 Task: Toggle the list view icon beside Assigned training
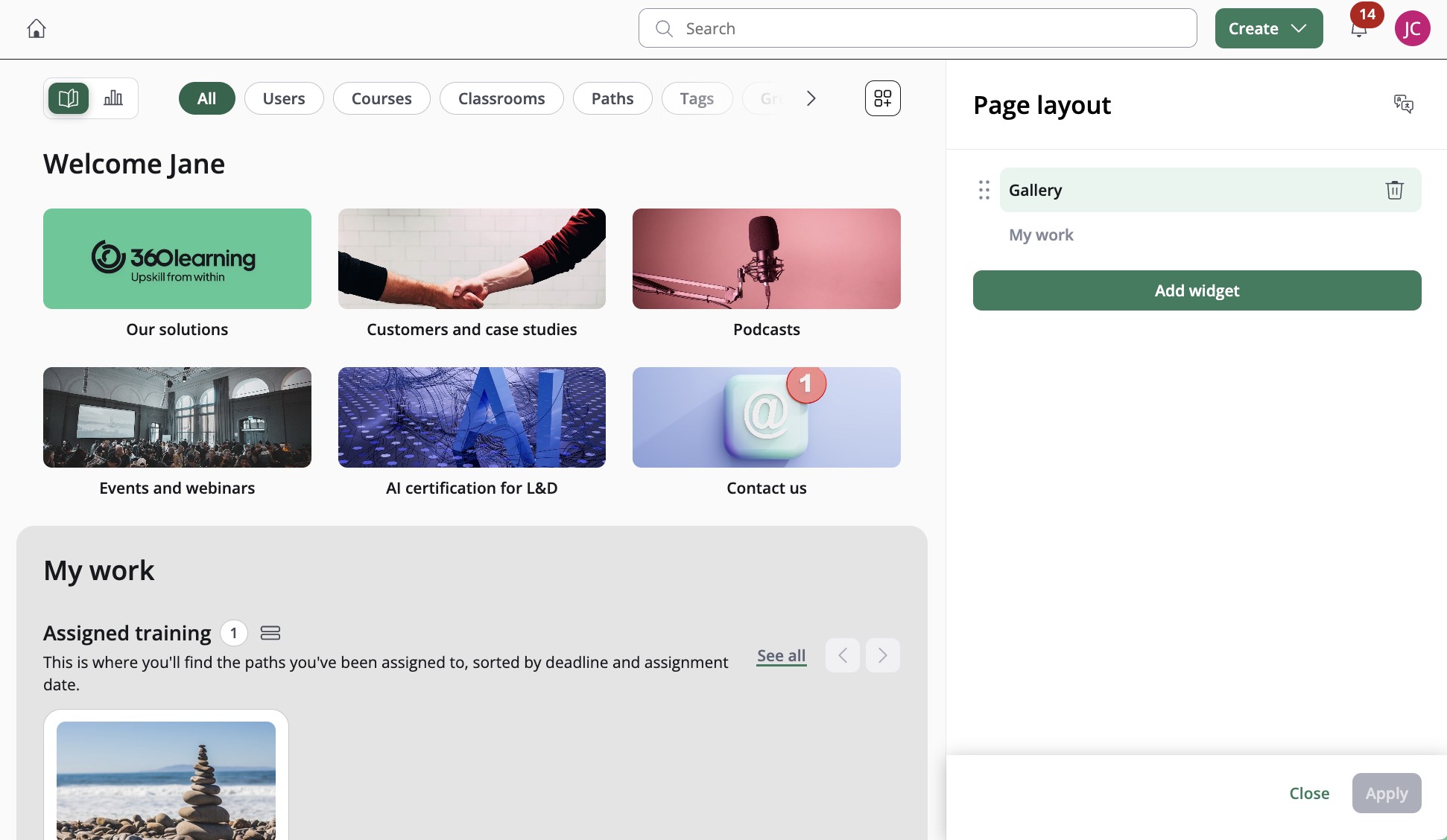coord(270,633)
